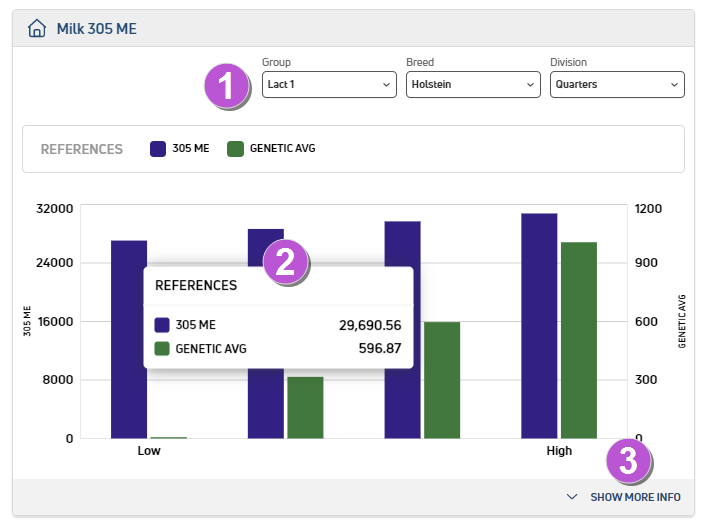Click the SHOW MORE INFO link
702x525 pixels.
pos(635,497)
